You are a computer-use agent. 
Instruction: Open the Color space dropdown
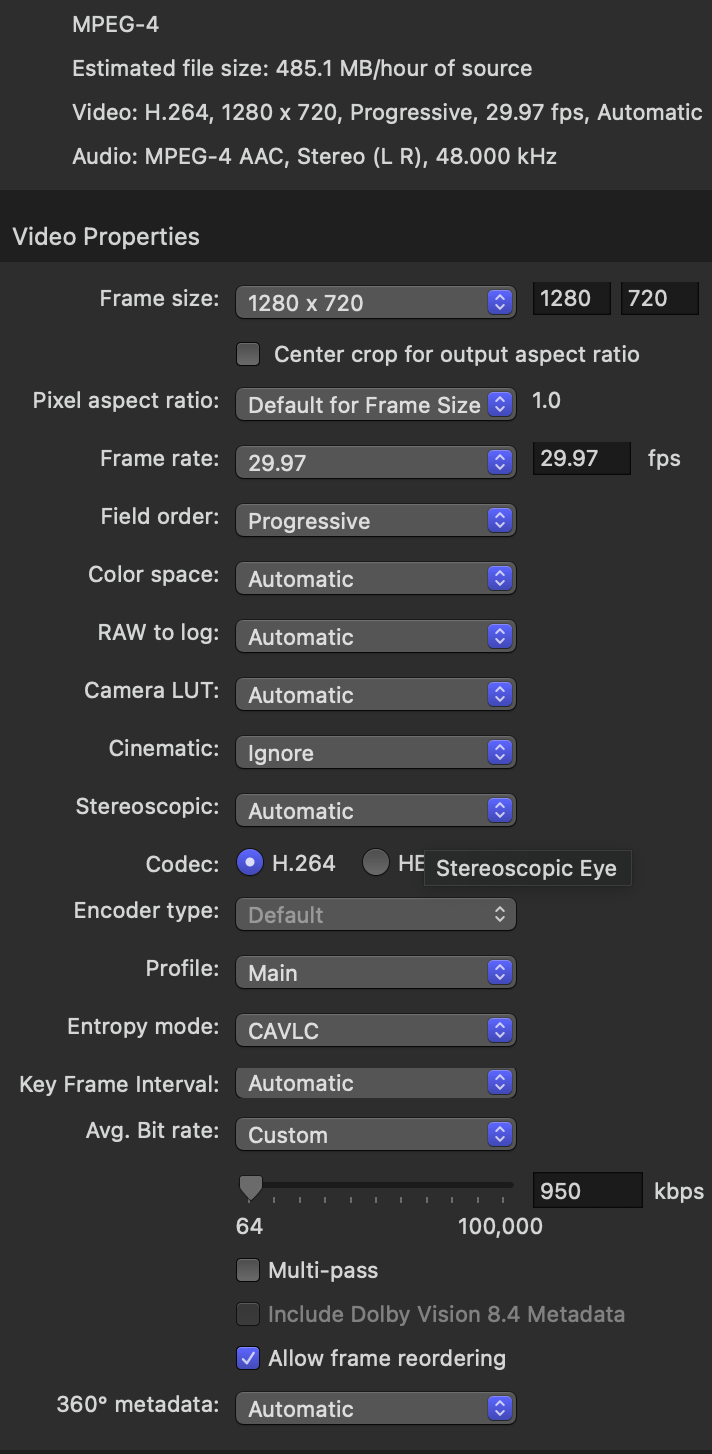pos(375,578)
